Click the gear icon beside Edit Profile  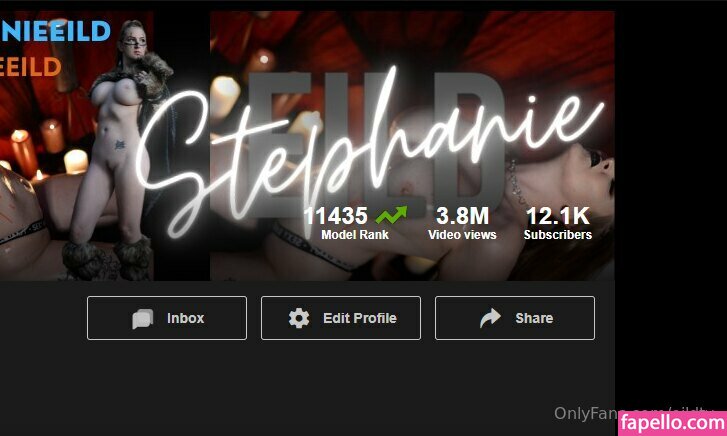point(299,318)
